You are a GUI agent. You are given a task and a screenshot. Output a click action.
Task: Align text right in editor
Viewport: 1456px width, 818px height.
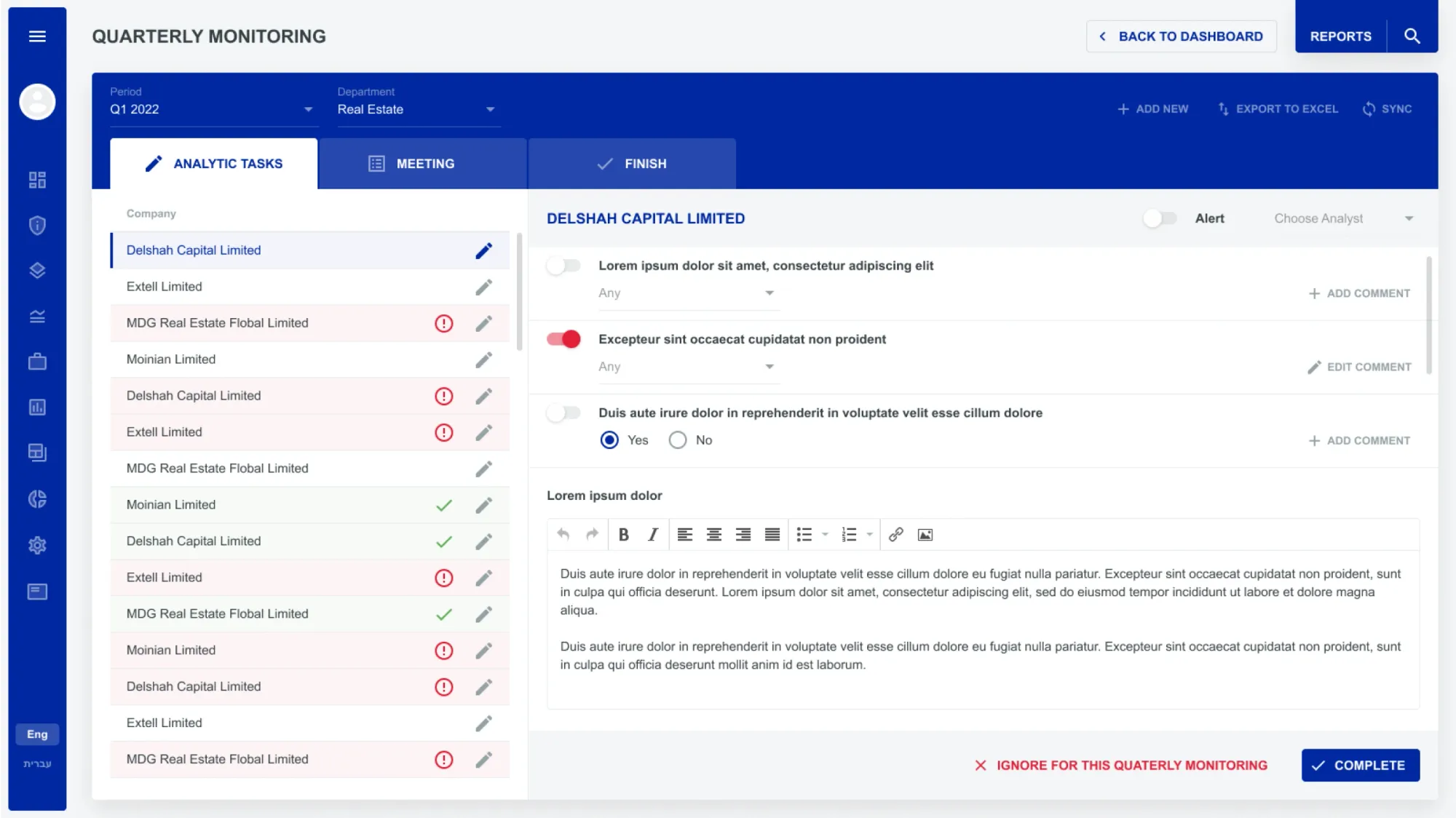[743, 534]
